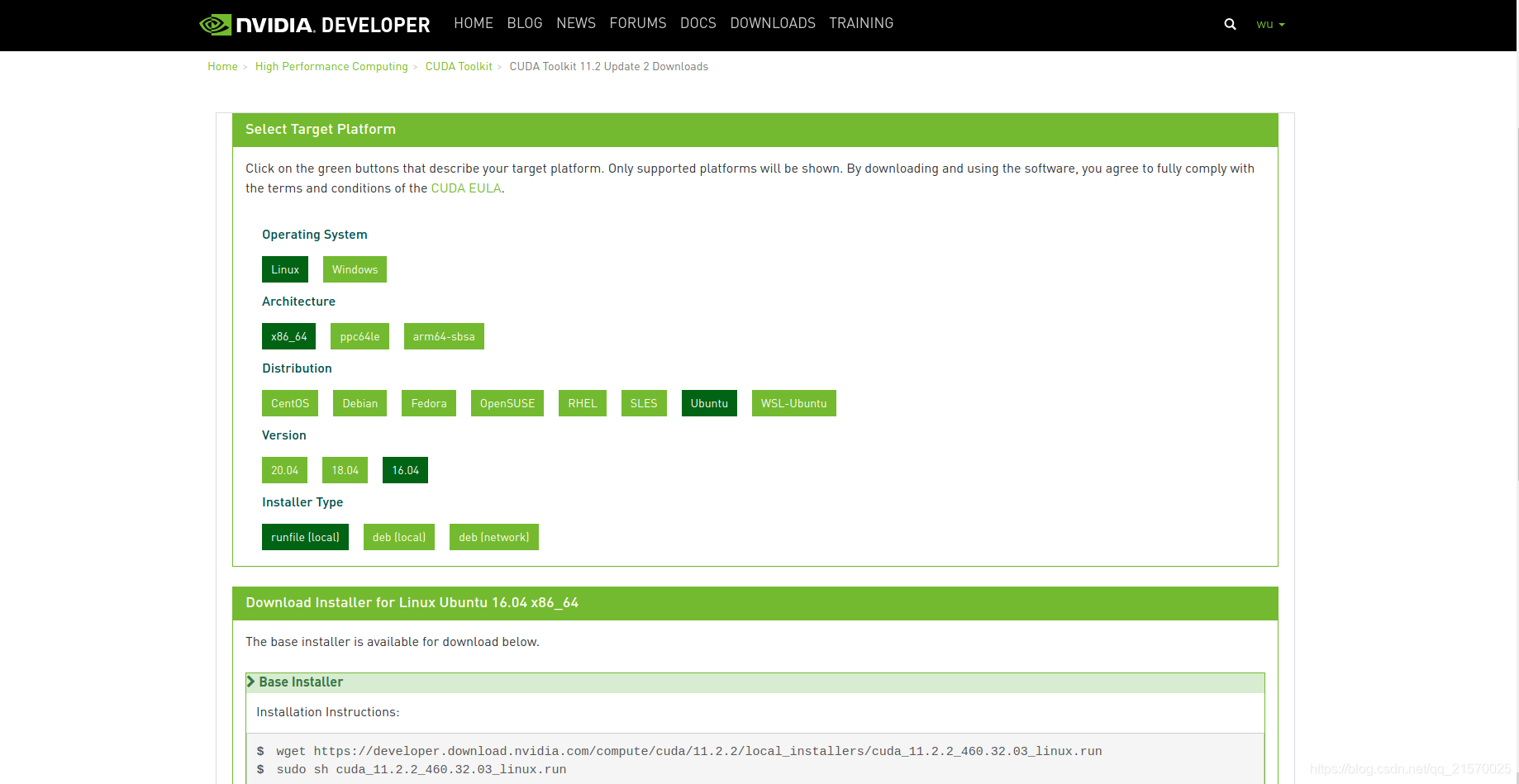This screenshot has width=1519, height=784.
Task: Select RHEL distribution
Action: [583, 403]
